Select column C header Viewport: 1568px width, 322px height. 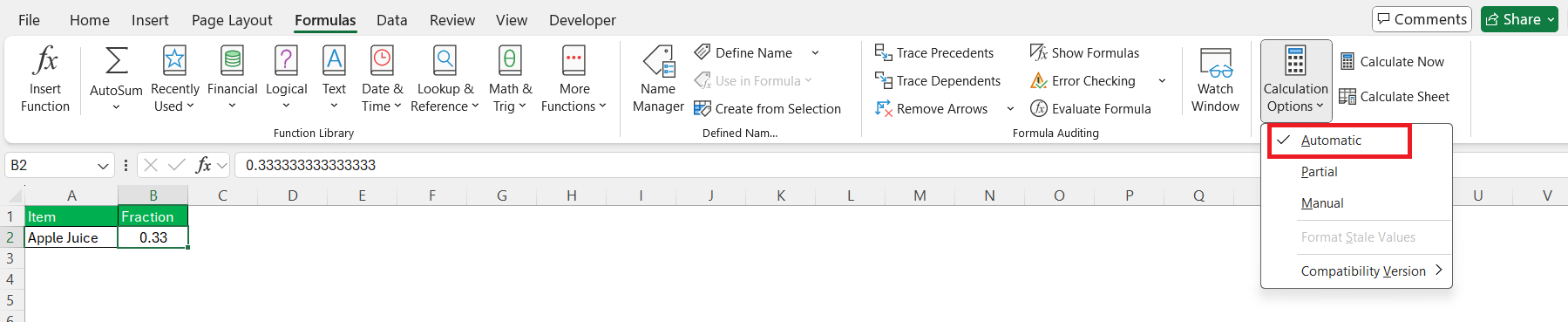point(223,195)
